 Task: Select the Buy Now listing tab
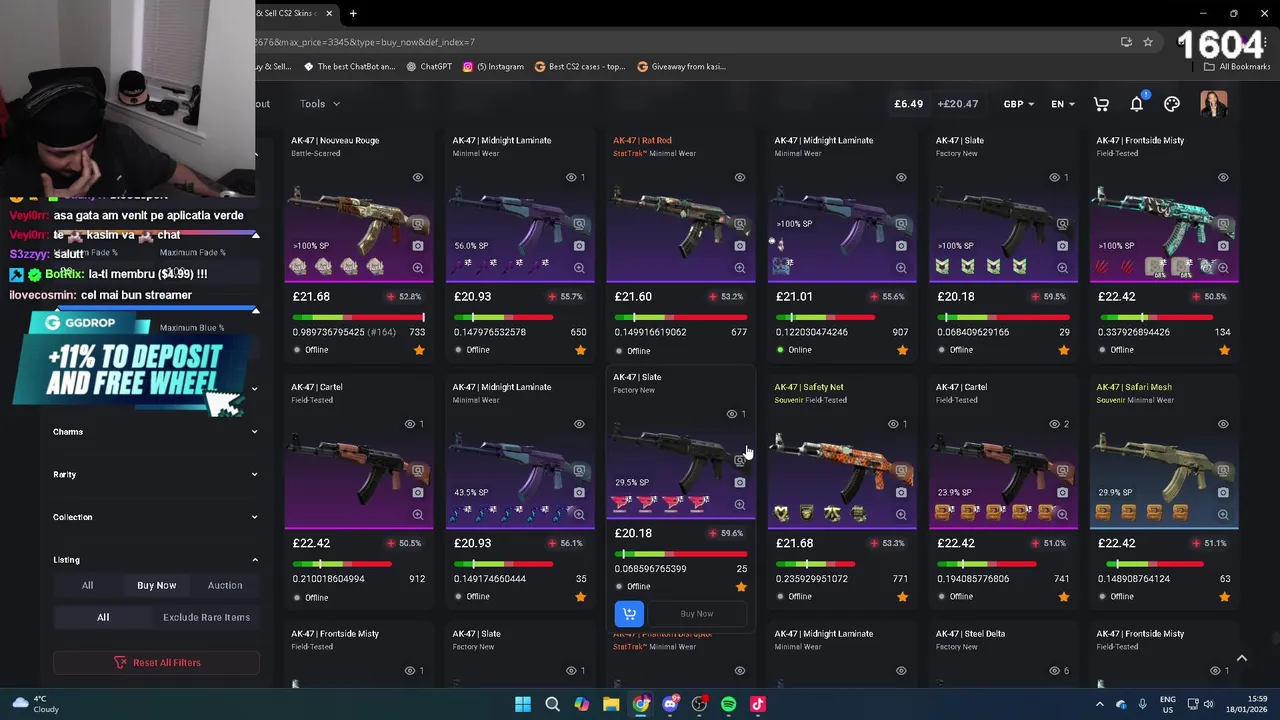[156, 585]
